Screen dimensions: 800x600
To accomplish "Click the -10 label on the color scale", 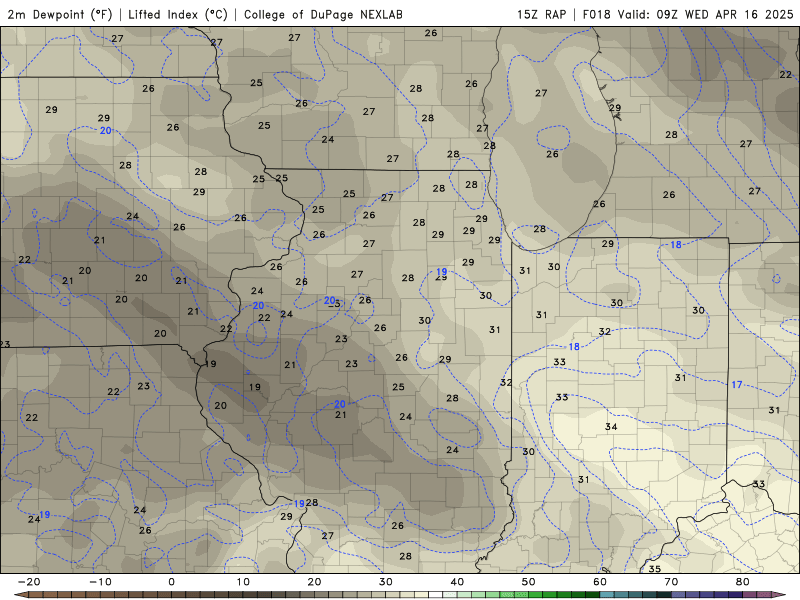I will (x=100, y=582).
